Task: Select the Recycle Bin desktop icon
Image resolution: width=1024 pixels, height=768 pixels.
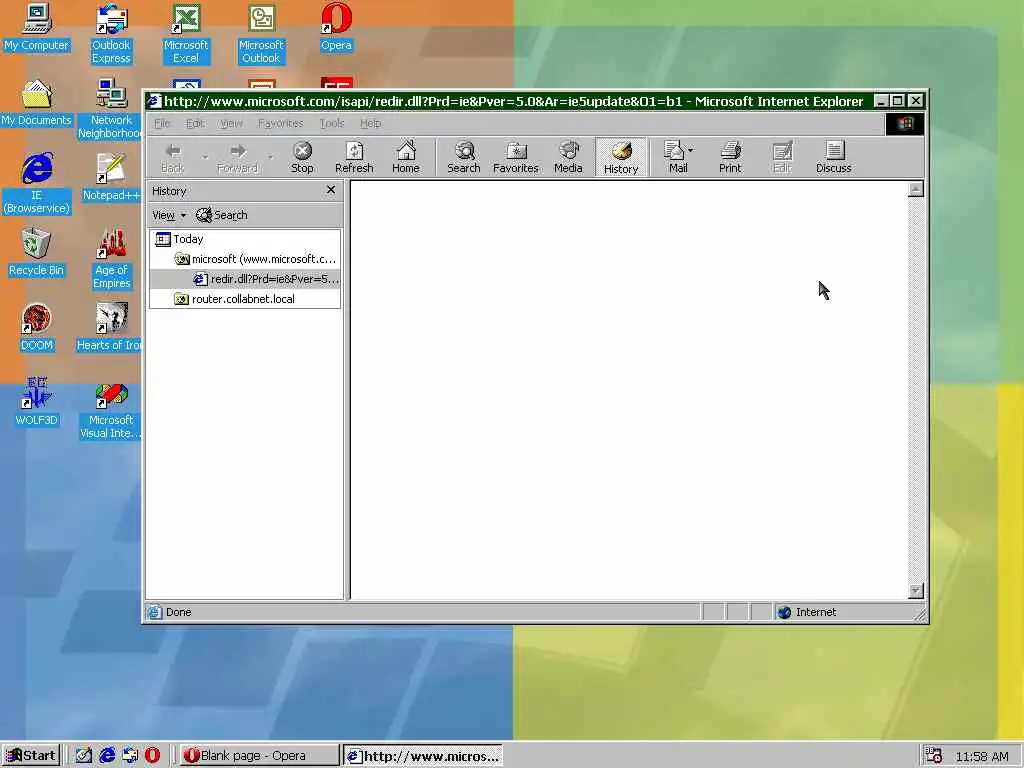Action: click(36, 253)
